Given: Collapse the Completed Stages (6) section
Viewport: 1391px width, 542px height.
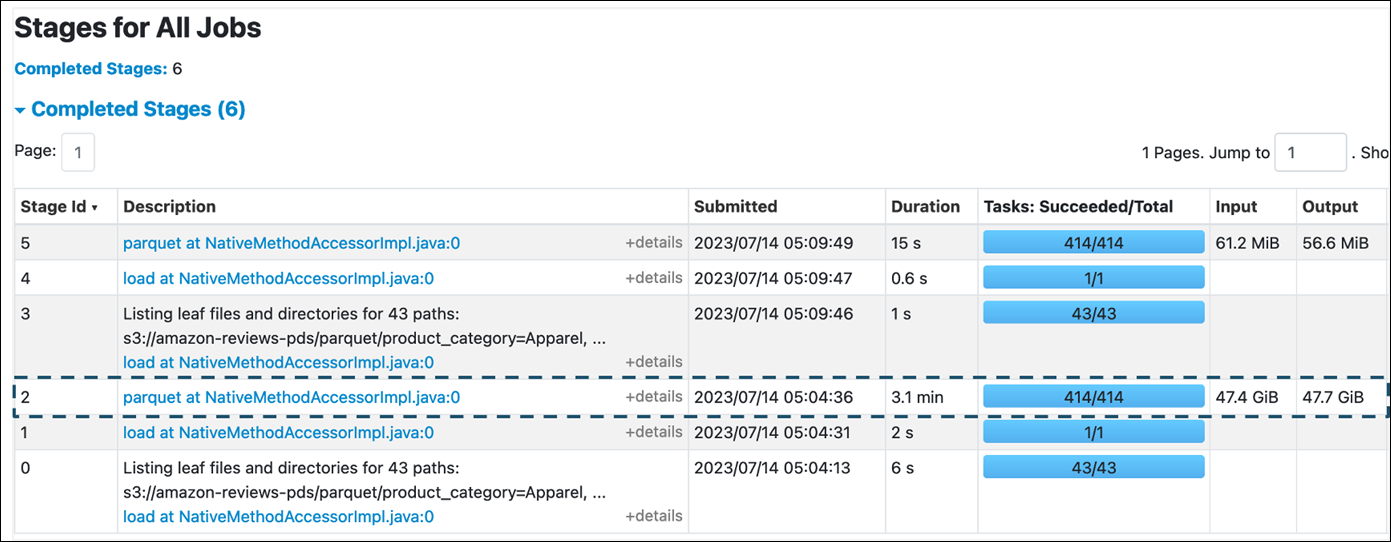Looking at the screenshot, I should pyautogui.click(x=130, y=109).
